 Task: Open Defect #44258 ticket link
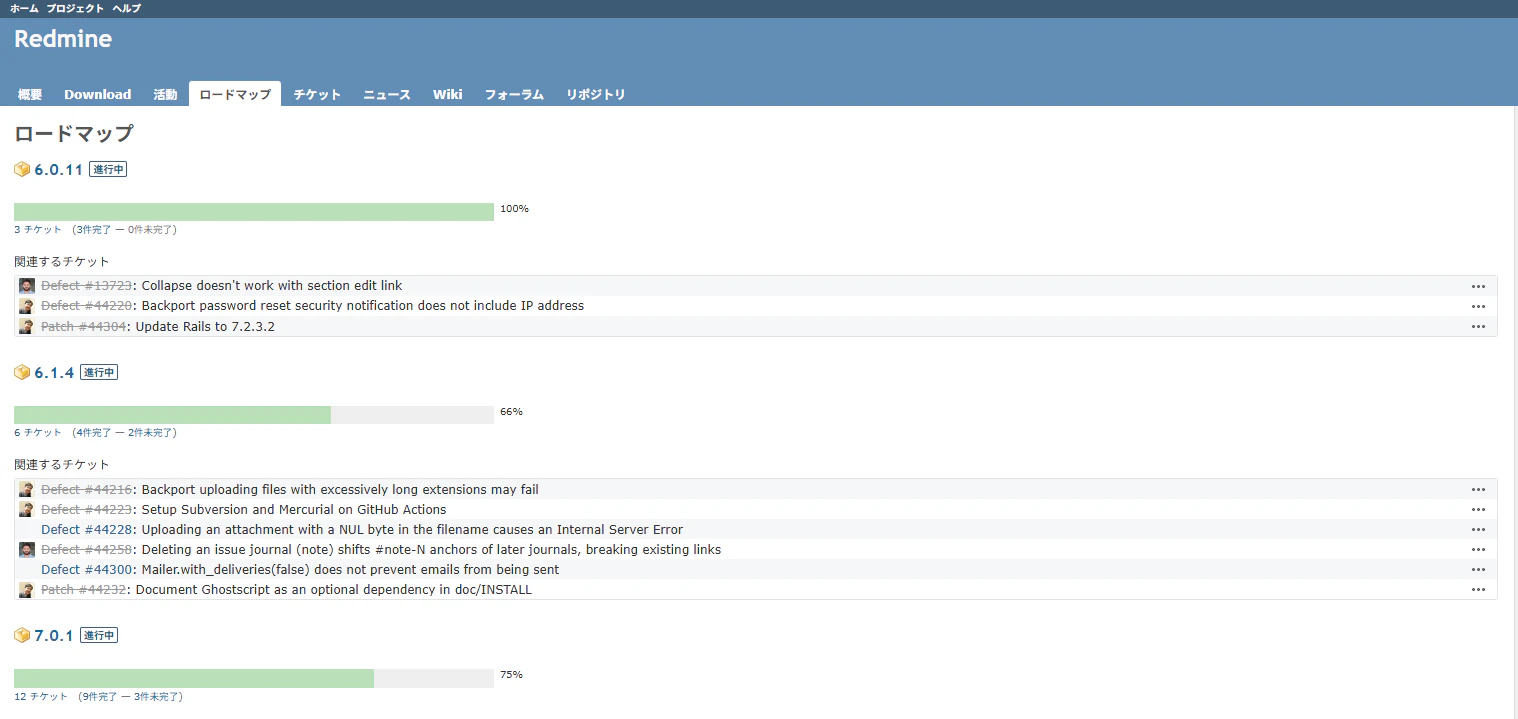86,550
